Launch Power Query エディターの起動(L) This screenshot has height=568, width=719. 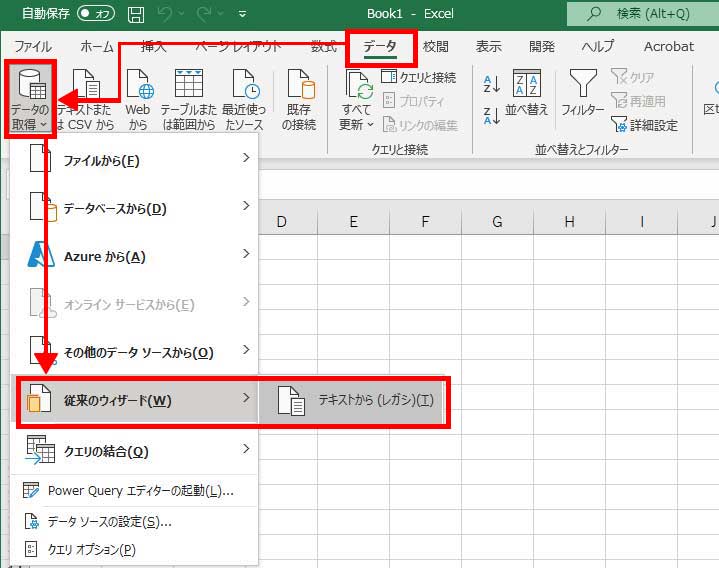point(134,491)
